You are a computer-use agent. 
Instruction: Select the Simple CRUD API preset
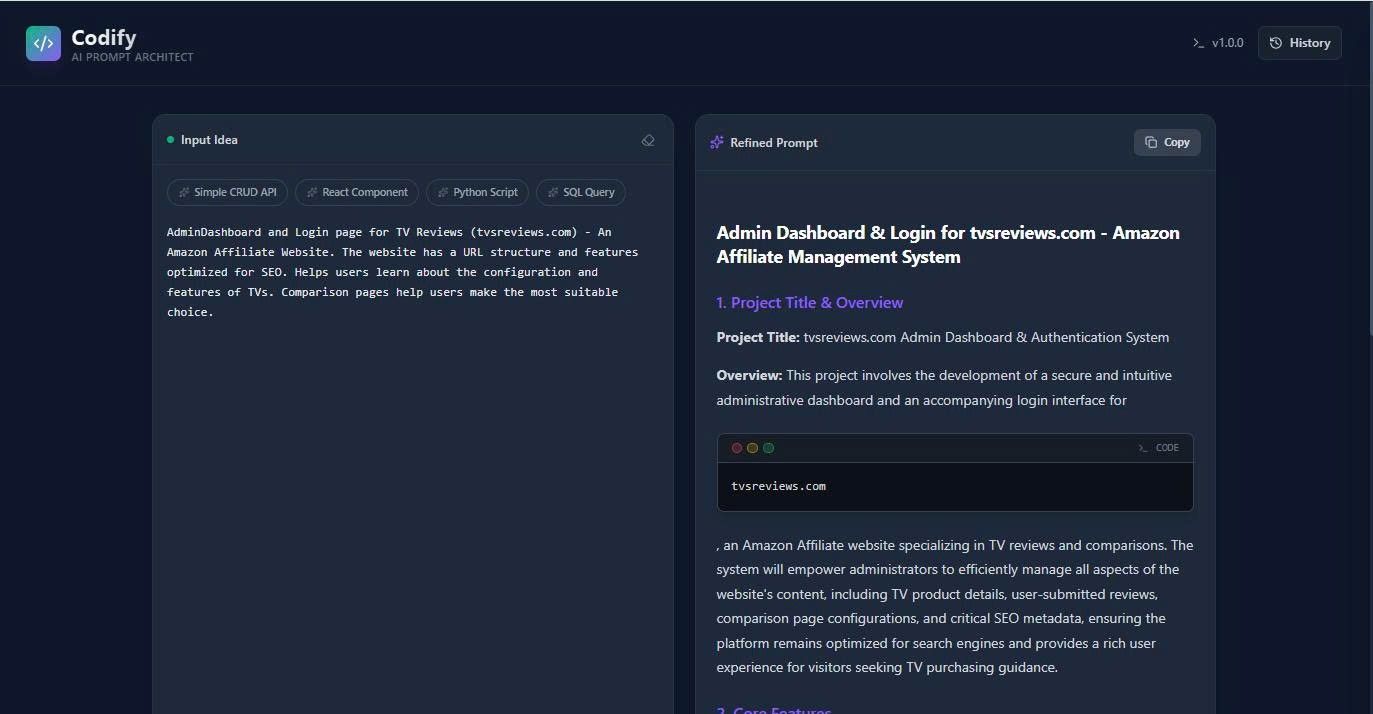point(227,192)
